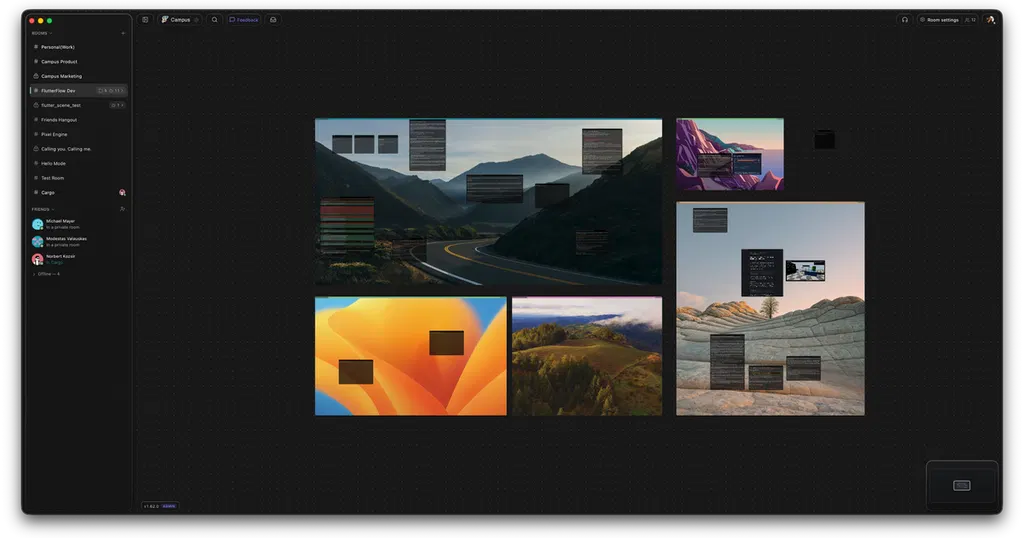Open the inbox tray icon

(273, 20)
